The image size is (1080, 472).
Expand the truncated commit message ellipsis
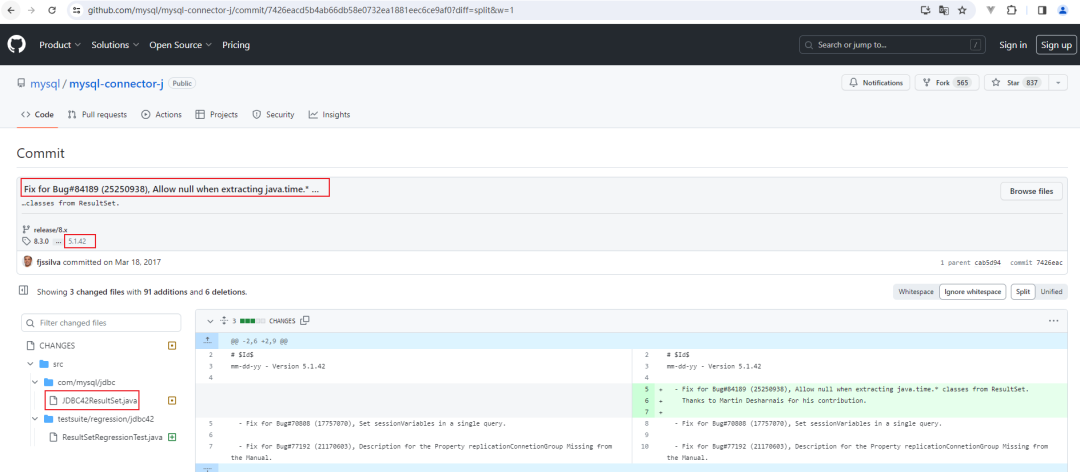coord(315,189)
